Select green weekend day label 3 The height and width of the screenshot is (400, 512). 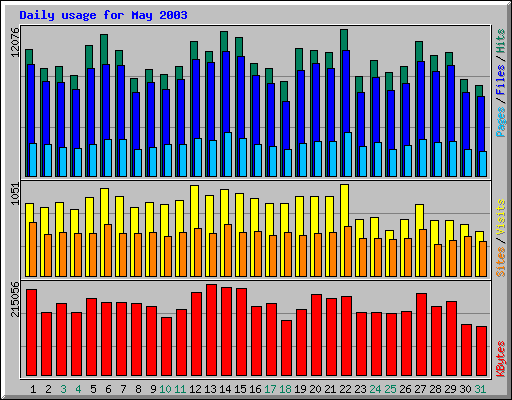click(63, 389)
